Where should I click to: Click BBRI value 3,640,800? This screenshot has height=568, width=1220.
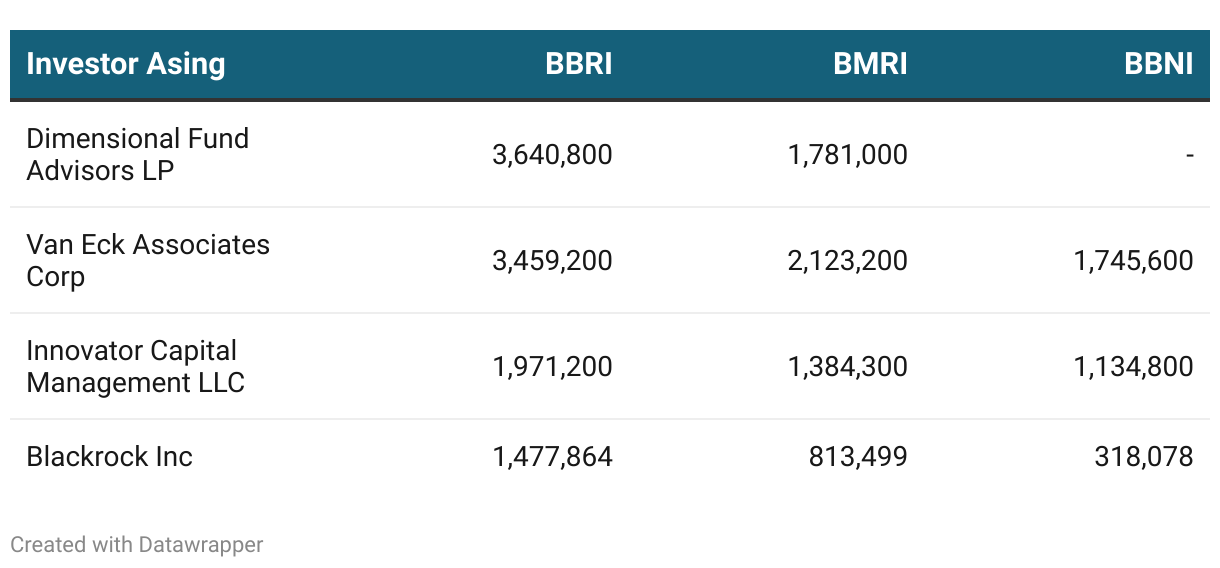[x=552, y=155]
